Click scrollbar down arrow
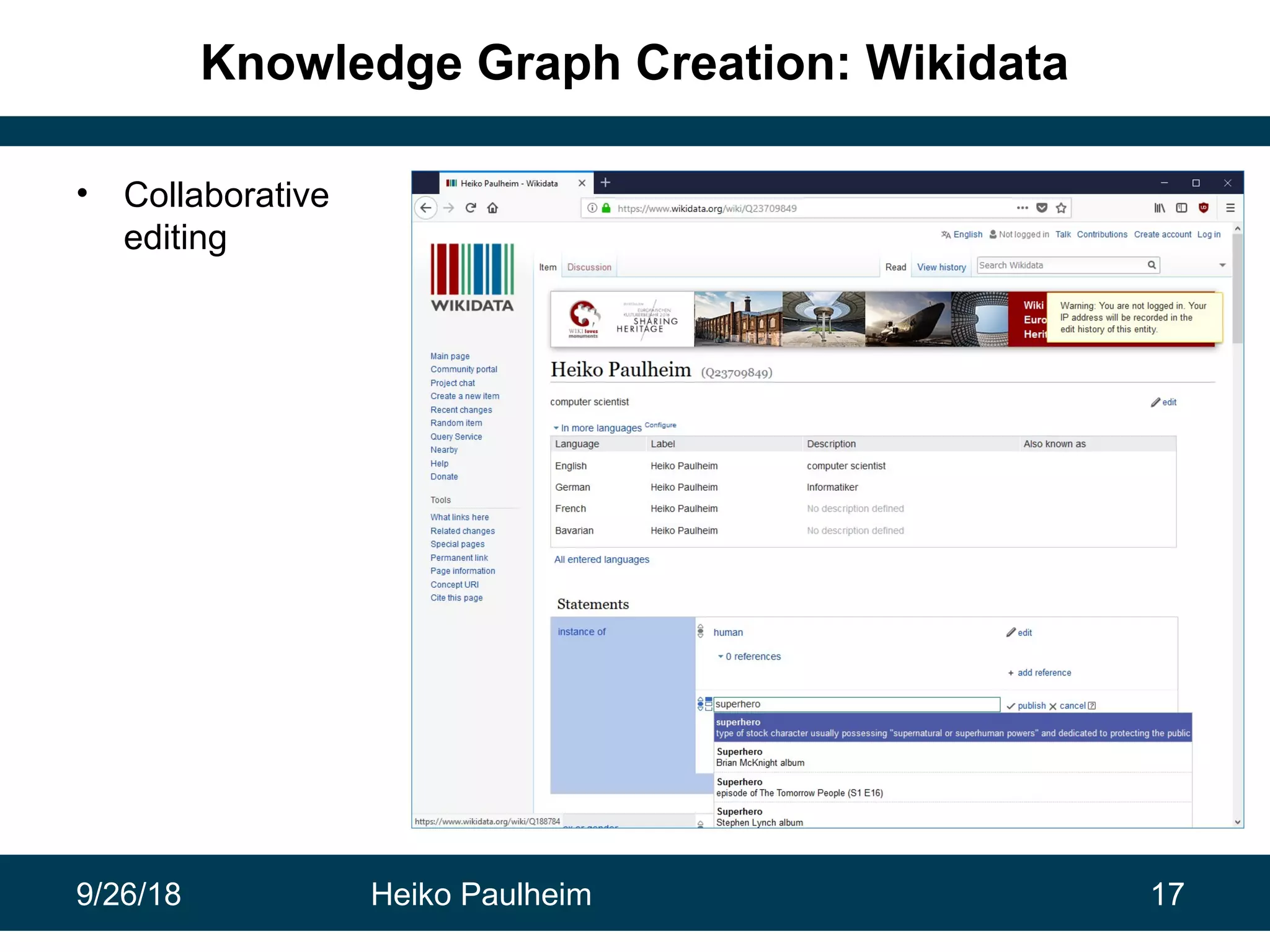The width and height of the screenshot is (1270, 952). [x=1237, y=822]
